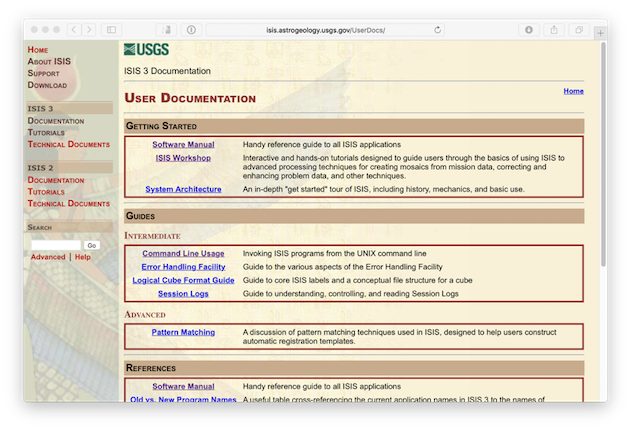Open the Logical Cube Format Guide
The width and height of the screenshot is (631, 430).
tap(183, 280)
